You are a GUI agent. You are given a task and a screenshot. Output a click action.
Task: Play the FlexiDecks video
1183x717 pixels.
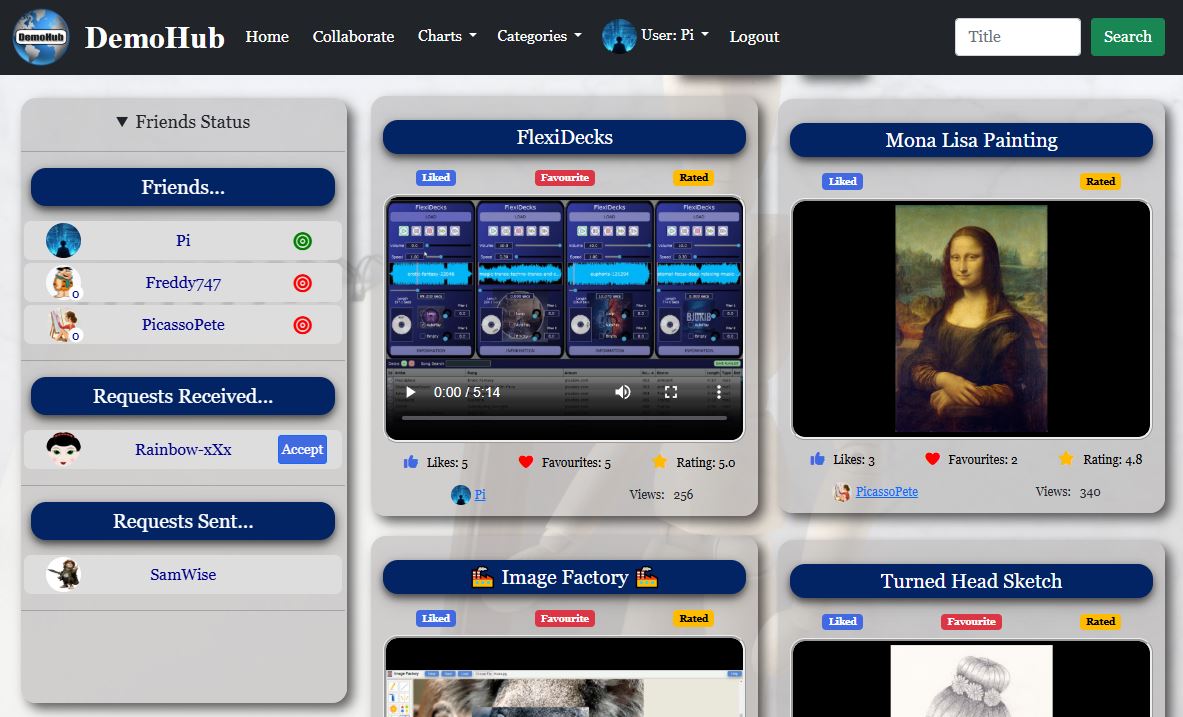point(410,393)
